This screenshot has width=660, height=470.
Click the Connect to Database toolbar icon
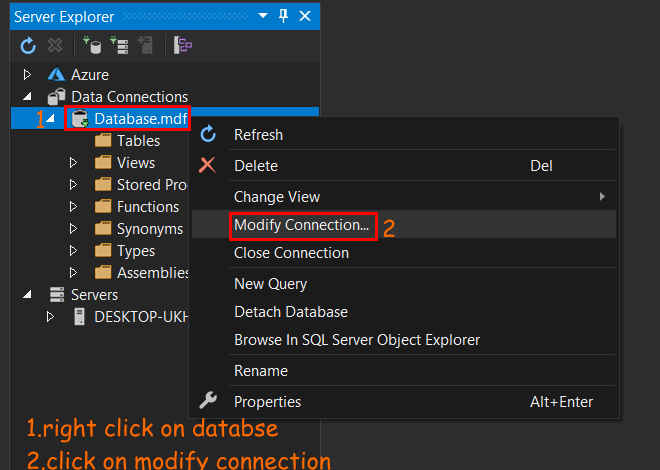pos(92,45)
